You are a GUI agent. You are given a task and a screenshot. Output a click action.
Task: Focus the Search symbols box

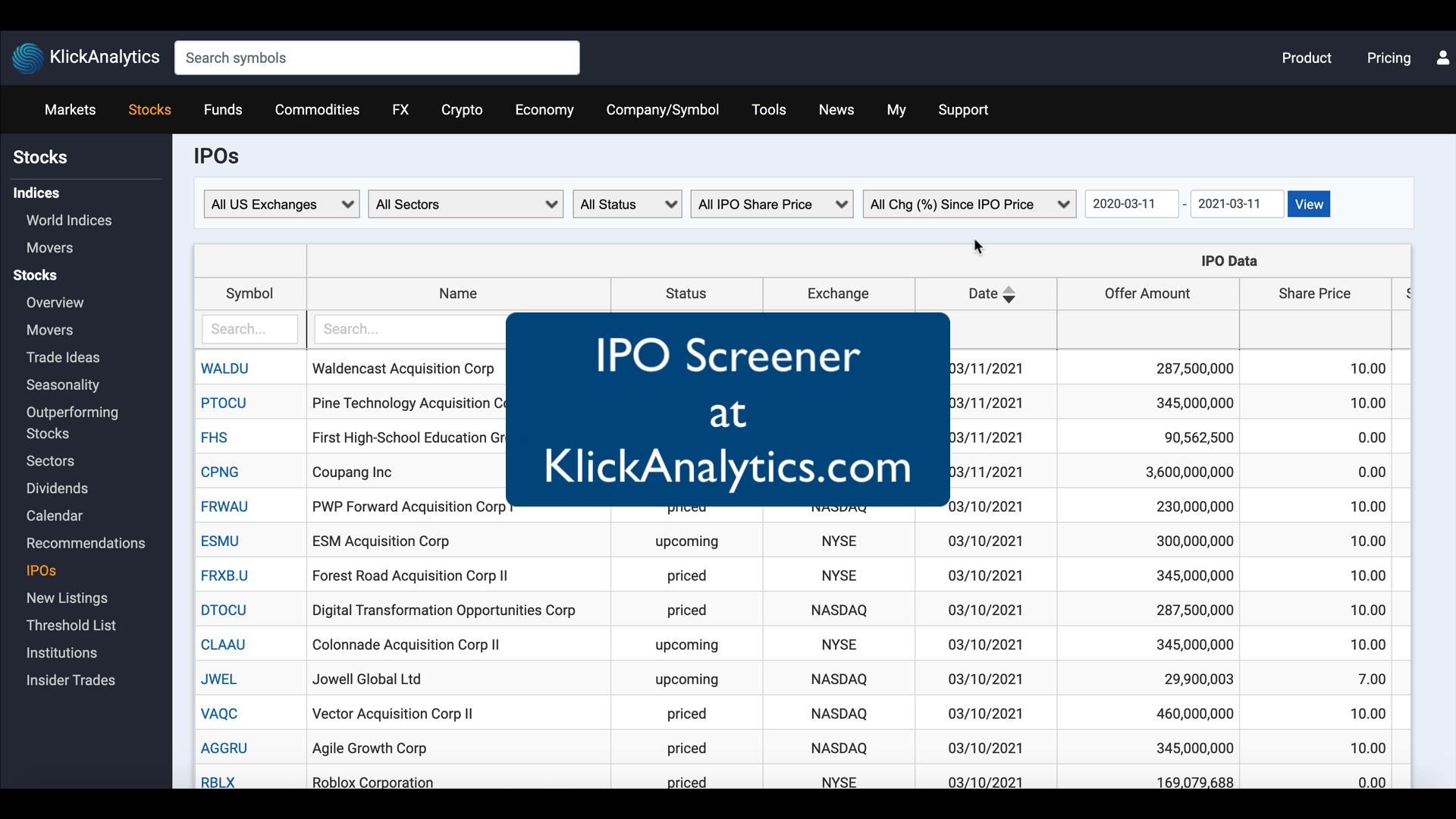tap(377, 58)
